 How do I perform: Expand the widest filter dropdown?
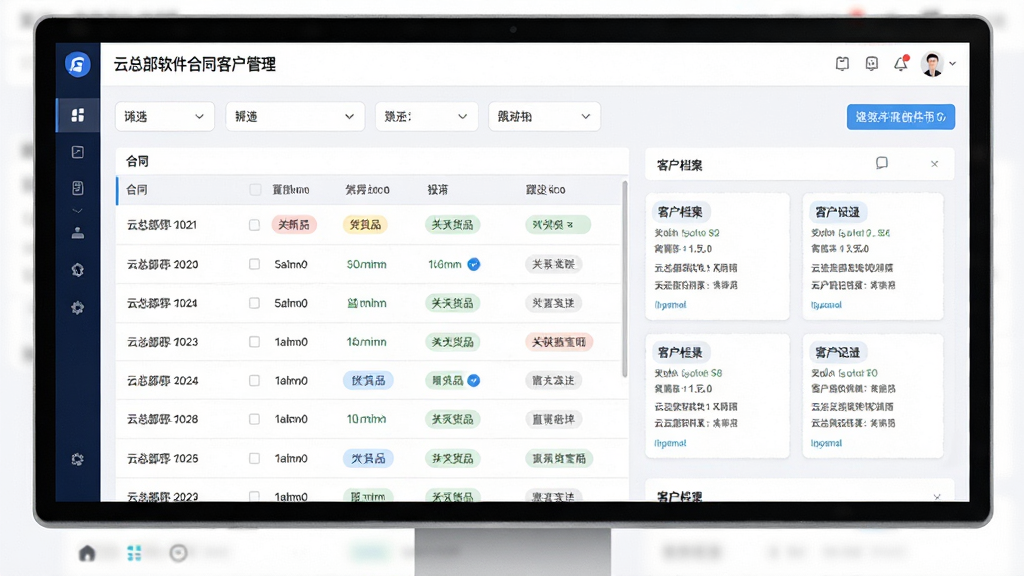295,116
